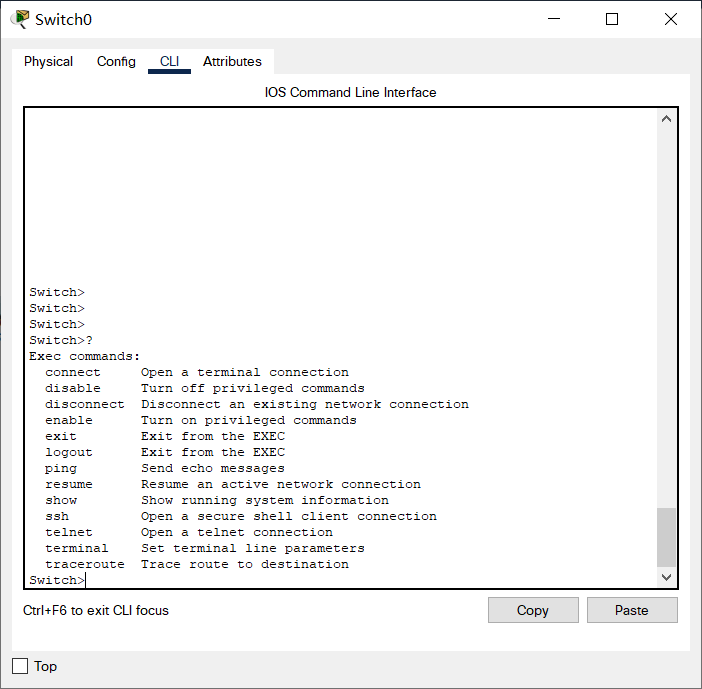This screenshot has height=689, width=702.
Task: Click 'Open a terminal connection' description
Action: click(x=245, y=372)
